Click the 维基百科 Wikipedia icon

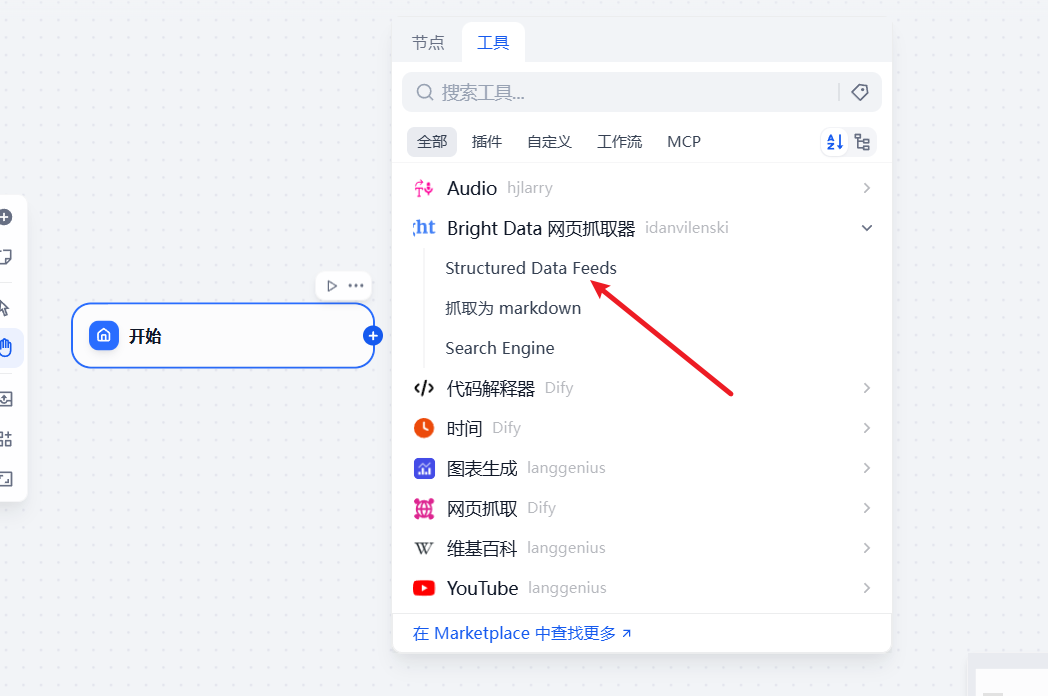pyautogui.click(x=424, y=548)
